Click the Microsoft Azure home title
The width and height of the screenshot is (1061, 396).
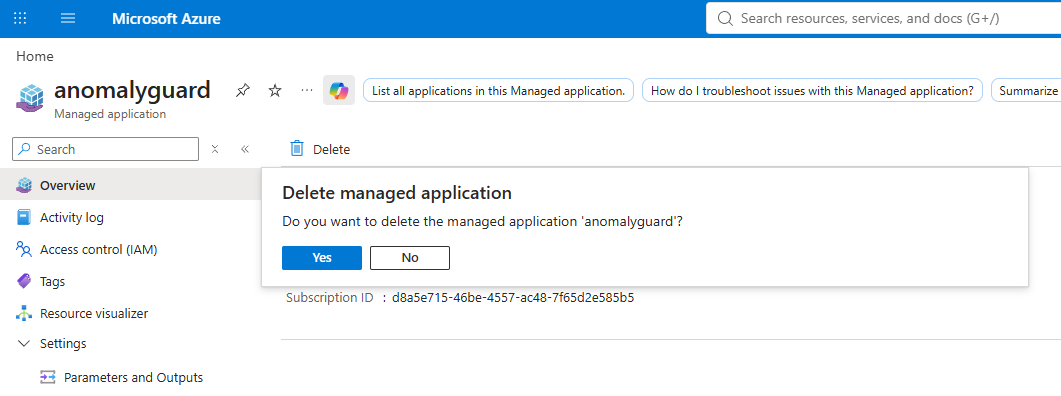[x=166, y=19]
